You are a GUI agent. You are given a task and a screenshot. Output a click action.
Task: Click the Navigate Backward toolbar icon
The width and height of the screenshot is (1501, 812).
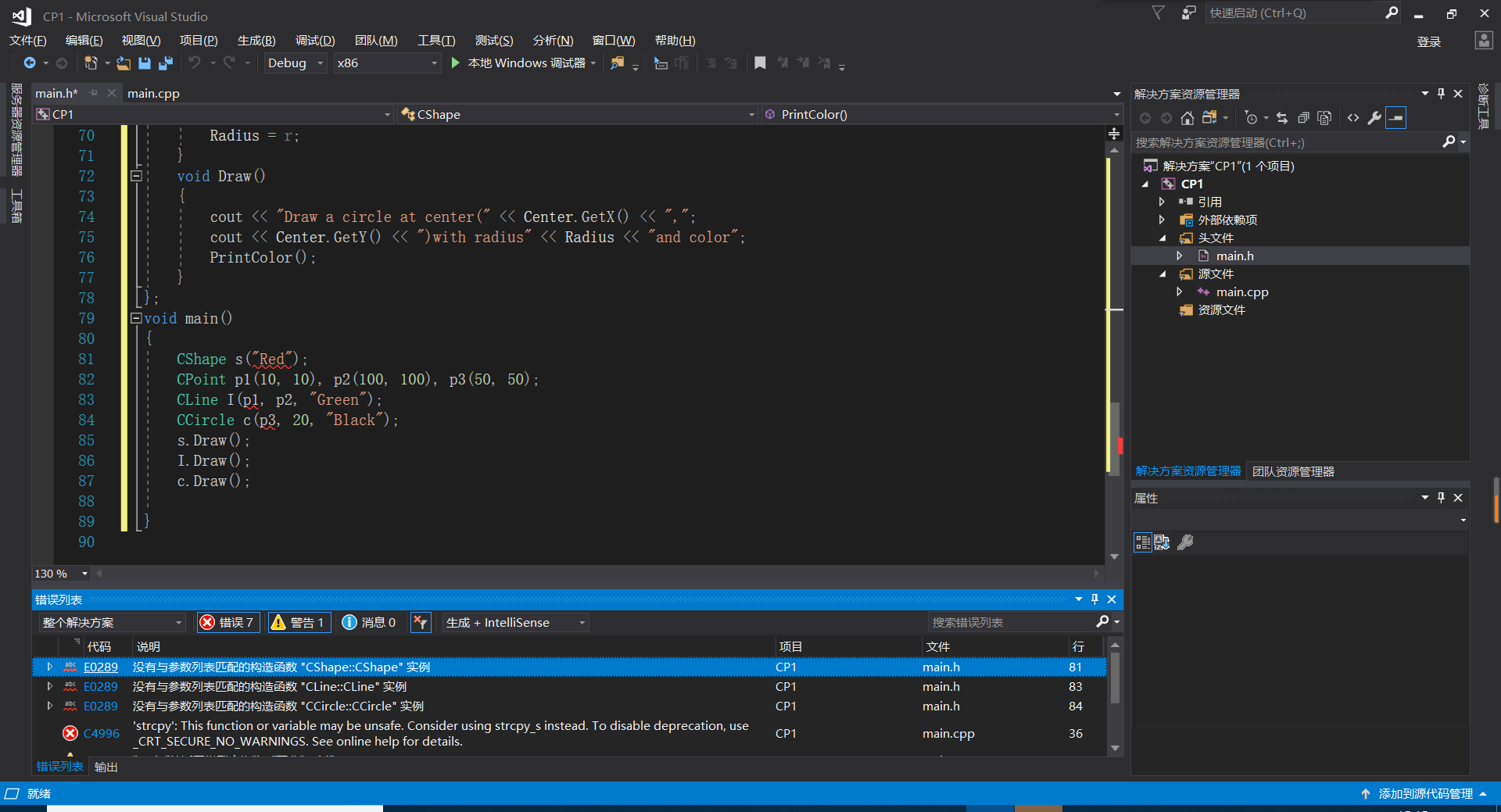click(30, 63)
